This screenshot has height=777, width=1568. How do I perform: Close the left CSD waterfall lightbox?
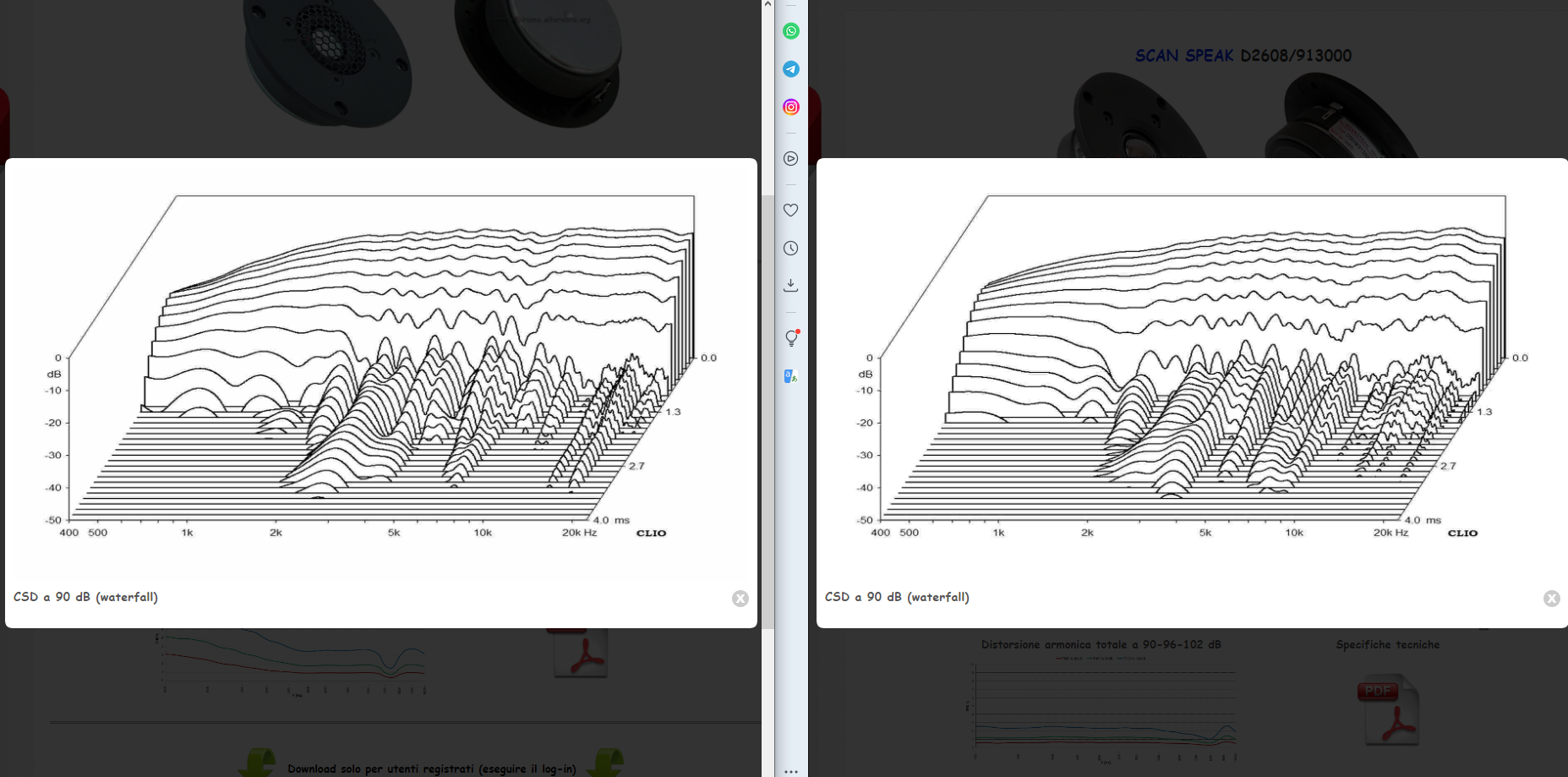click(740, 599)
